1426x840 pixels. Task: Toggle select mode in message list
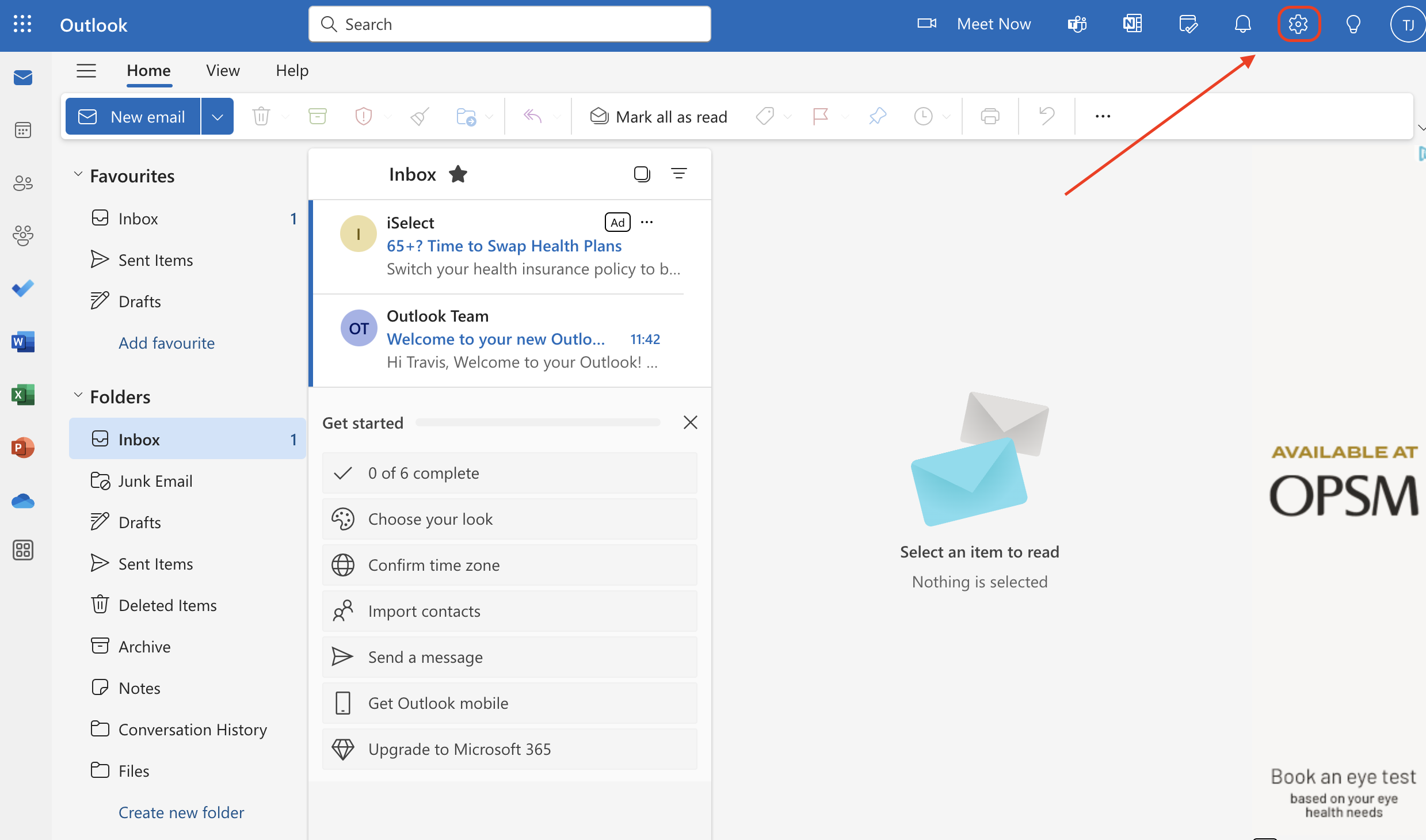642,174
